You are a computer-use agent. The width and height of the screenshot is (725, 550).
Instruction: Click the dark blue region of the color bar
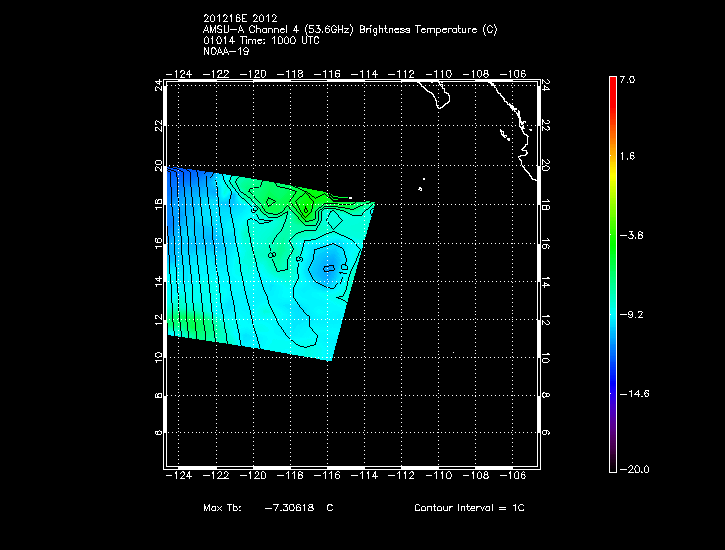[612, 400]
